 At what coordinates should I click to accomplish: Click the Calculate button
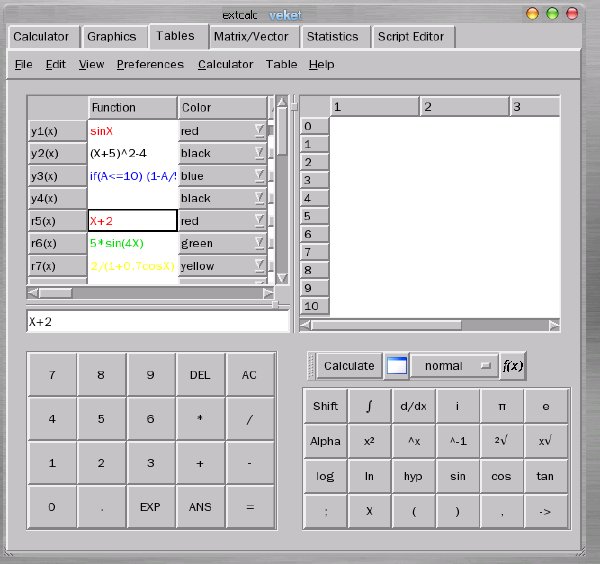click(349, 366)
